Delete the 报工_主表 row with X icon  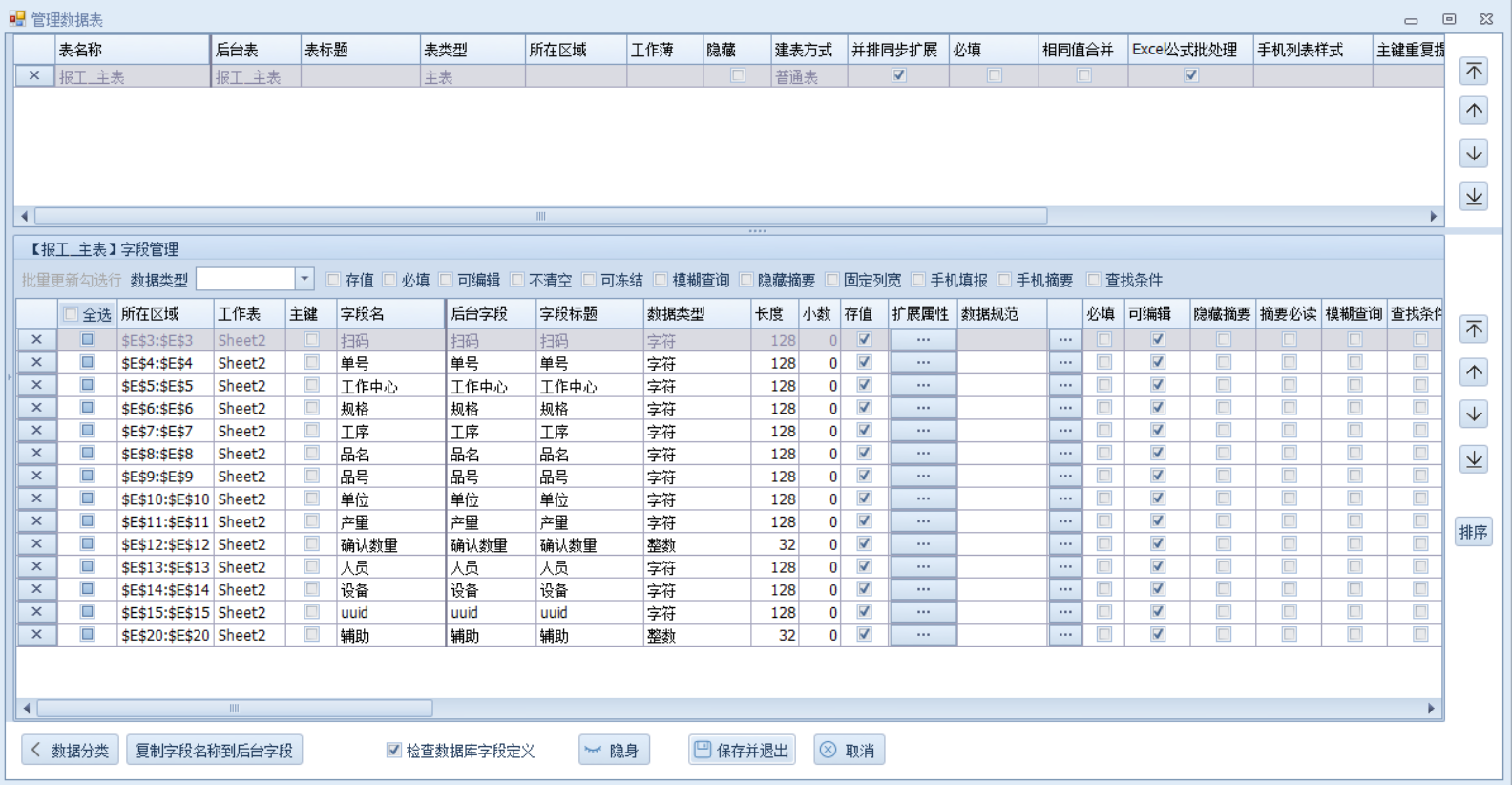point(34,76)
